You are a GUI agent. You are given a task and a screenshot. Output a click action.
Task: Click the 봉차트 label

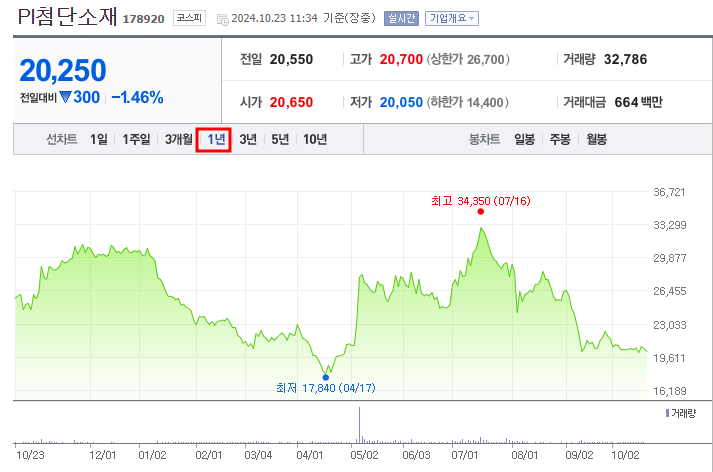pyautogui.click(x=485, y=139)
